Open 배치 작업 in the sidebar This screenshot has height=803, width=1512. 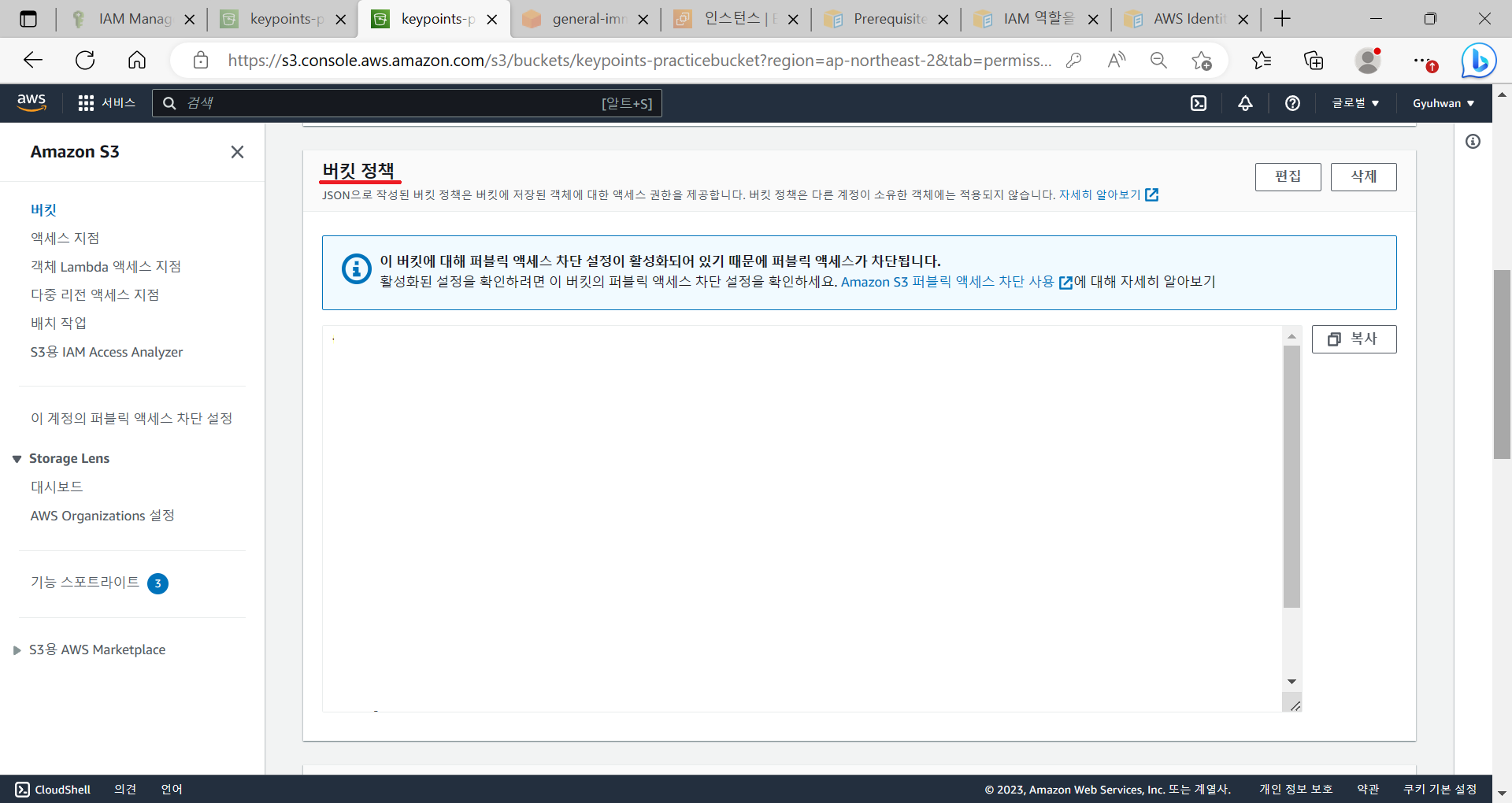[59, 324]
